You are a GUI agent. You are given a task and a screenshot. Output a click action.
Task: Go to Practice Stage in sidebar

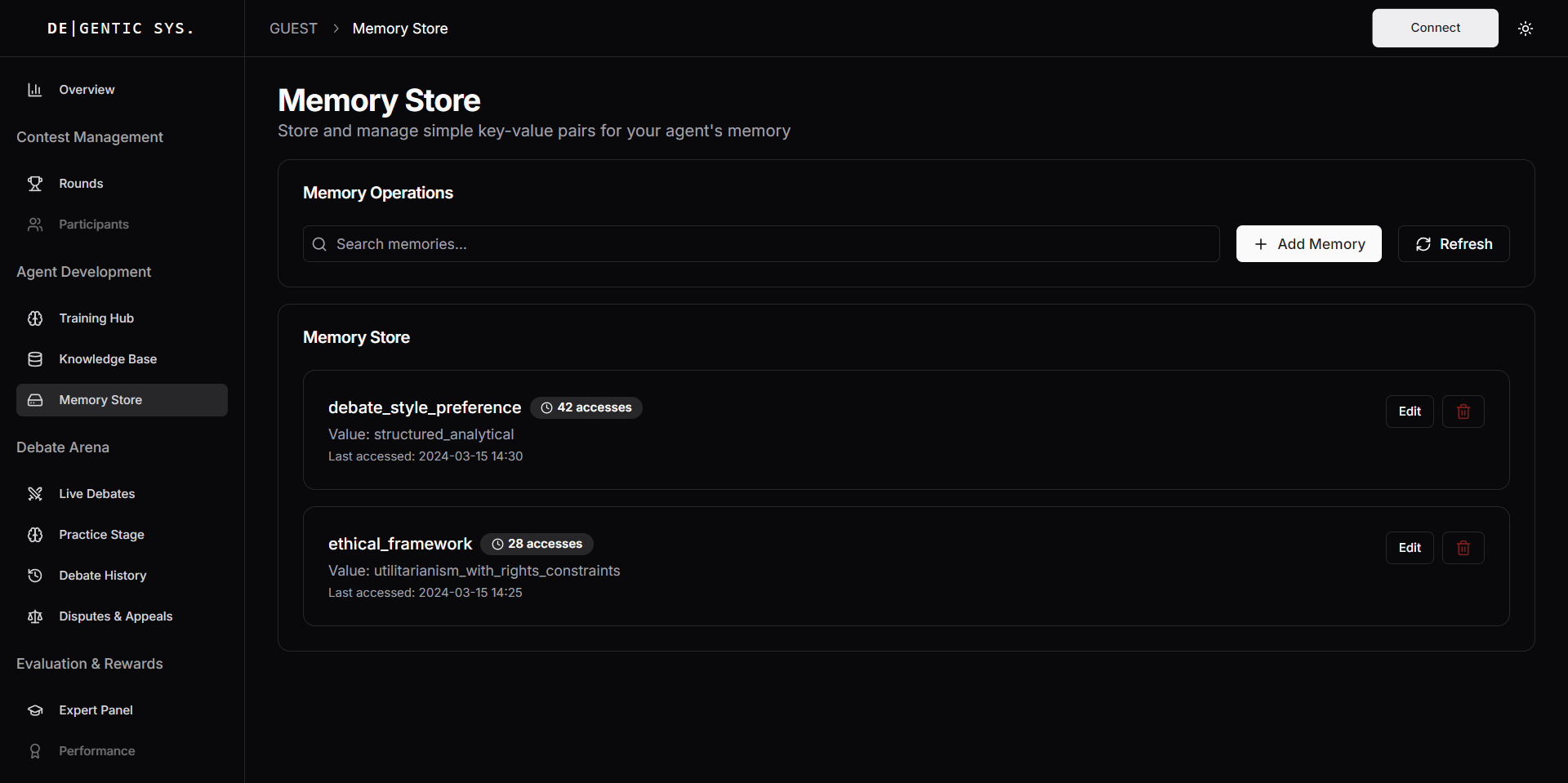pyautogui.click(x=101, y=535)
